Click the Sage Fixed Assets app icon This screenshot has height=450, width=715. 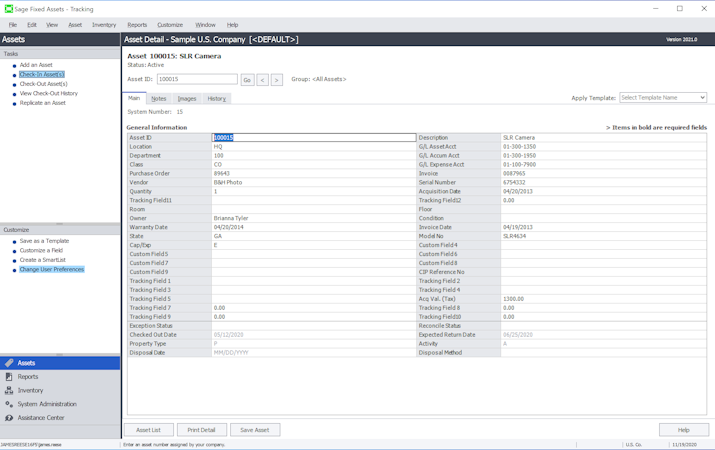coord(8,9)
